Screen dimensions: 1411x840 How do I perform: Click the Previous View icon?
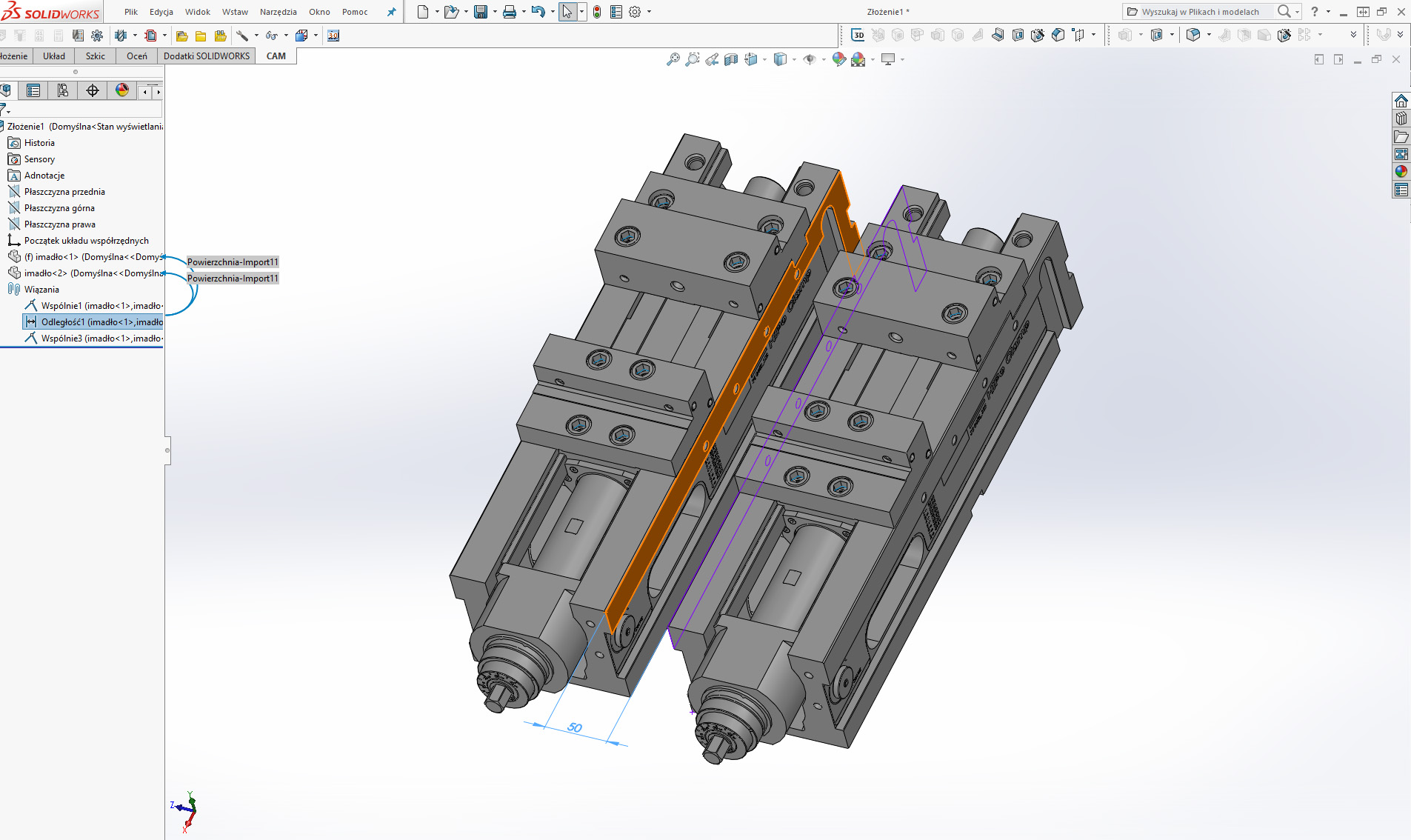[x=712, y=59]
